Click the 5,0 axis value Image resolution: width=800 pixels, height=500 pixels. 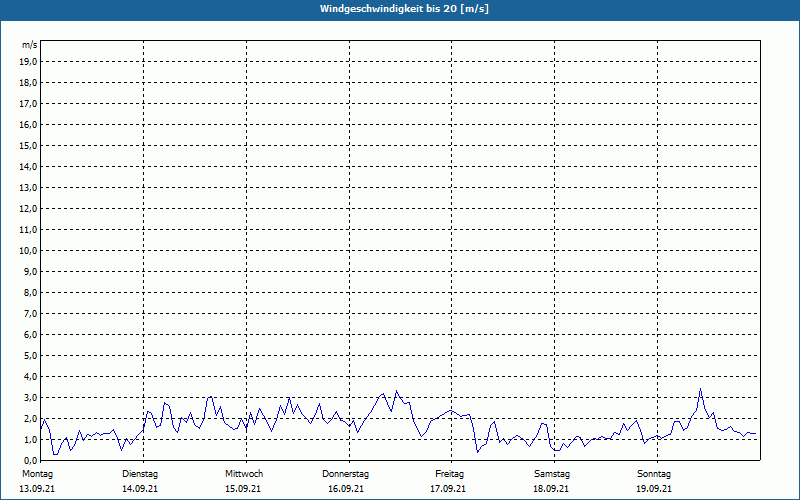coord(31,356)
